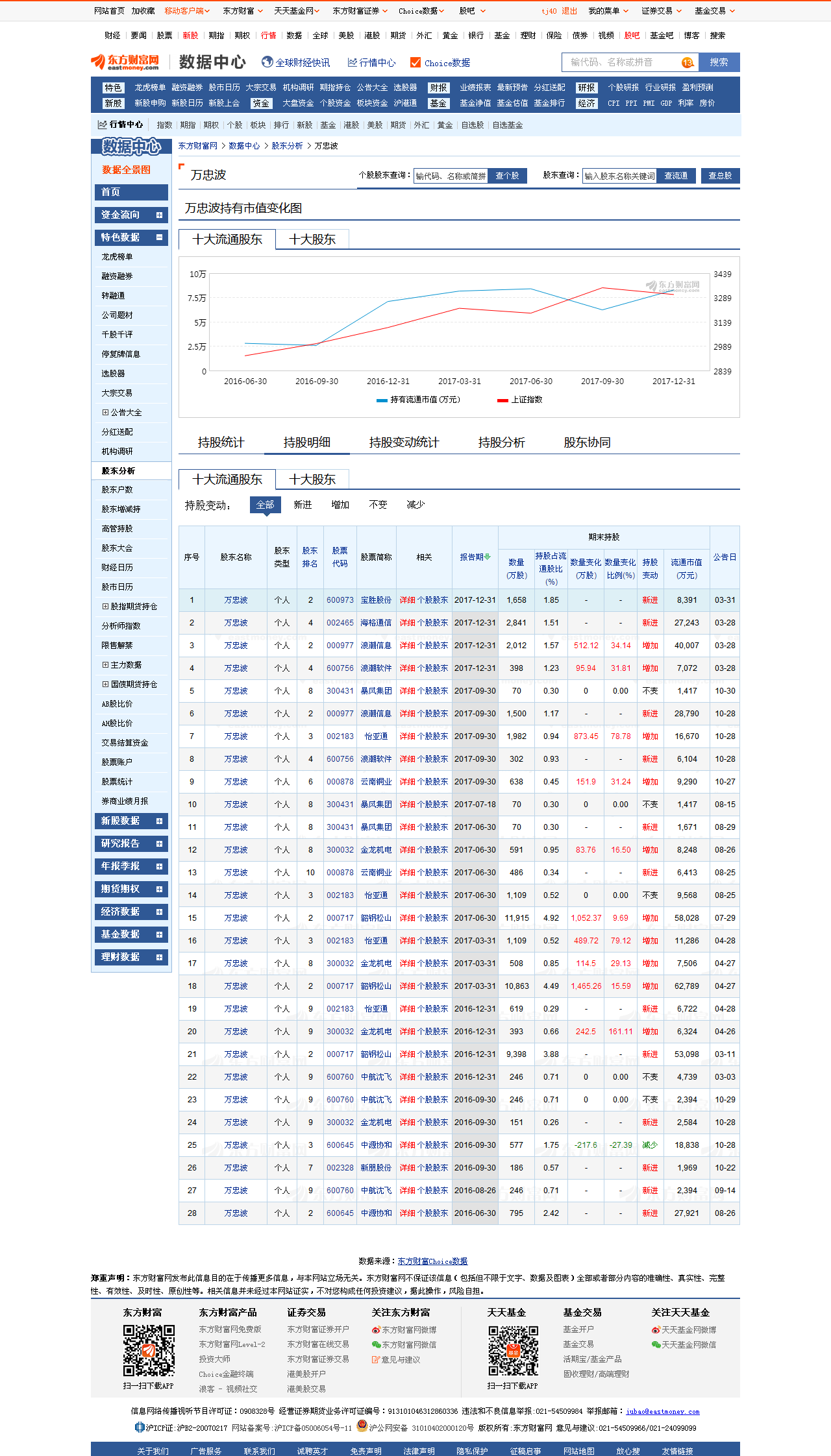Viewport: 831px width, 1456px height.
Task: Expand 公告大全 plus icon in sidebar
Action: [105, 412]
